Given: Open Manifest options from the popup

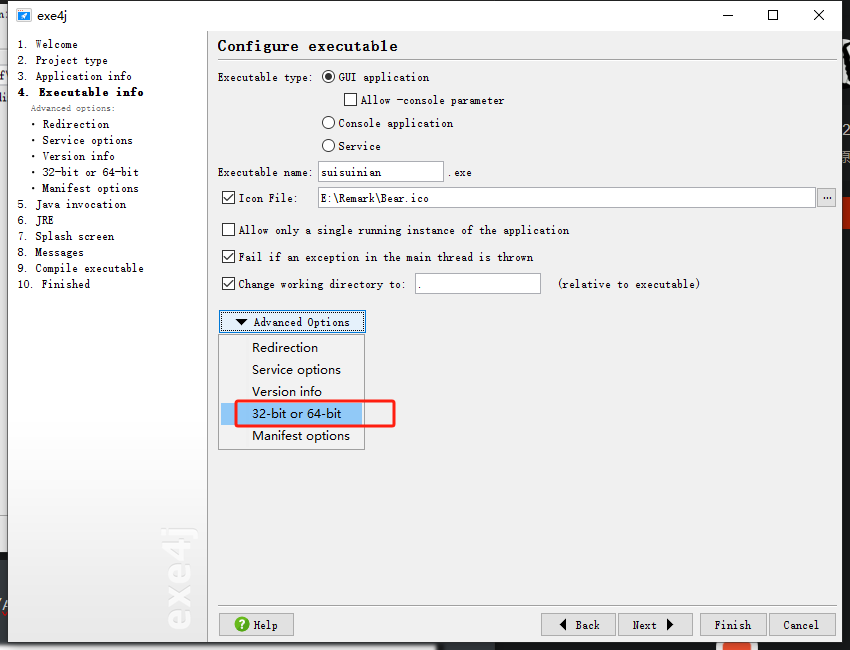Looking at the screenshot, I should (300, 436).
